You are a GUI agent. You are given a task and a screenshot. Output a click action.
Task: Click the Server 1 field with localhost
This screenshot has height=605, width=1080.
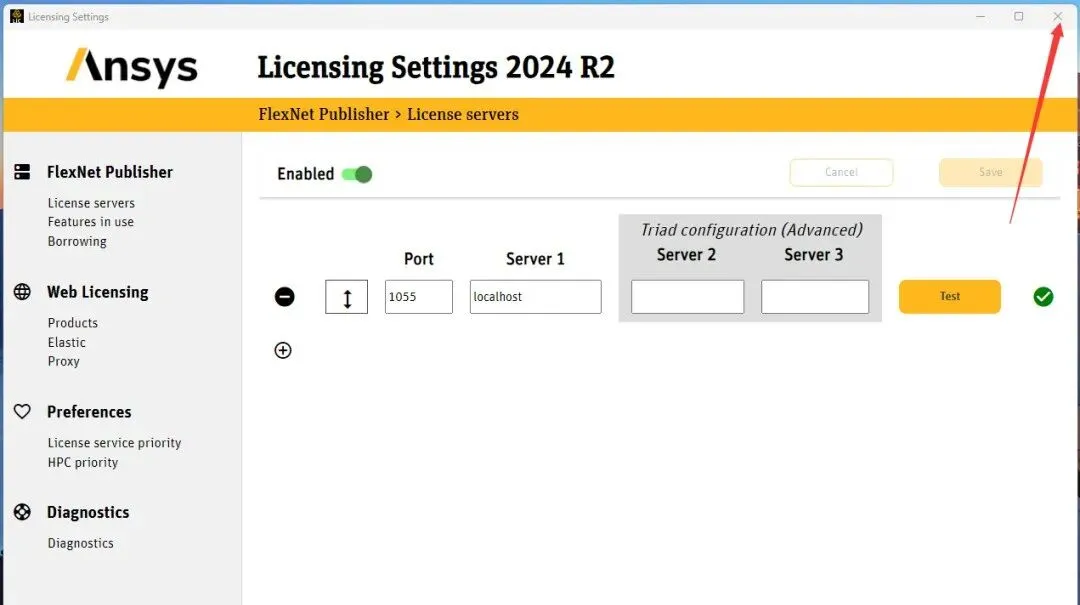[x=535, y=297]
